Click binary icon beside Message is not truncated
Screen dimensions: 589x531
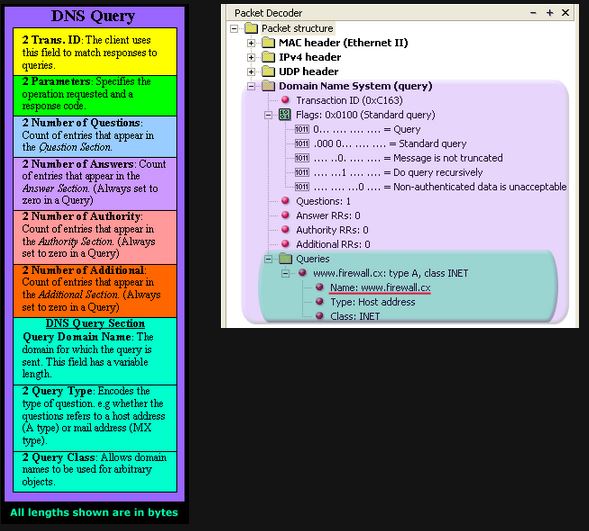pyautogui.click(x=302, y=158)
